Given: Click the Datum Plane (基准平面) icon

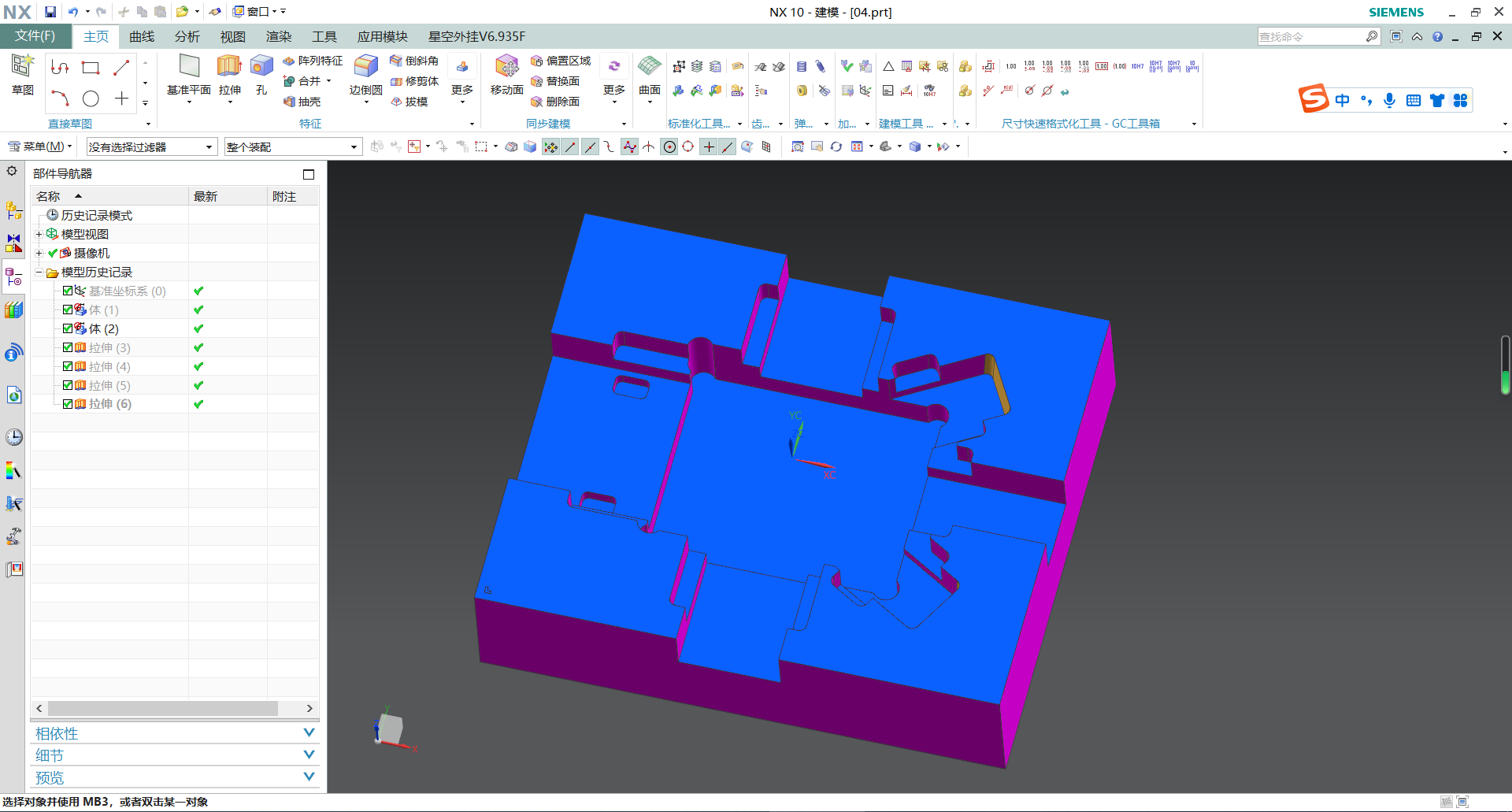Looking at the screenshot, I should click(x=189, y=67).
